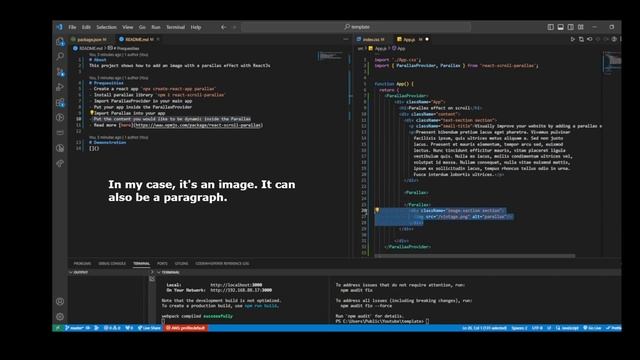Image resolution: width=640 pixels, height=360 pixels.
Task: Click the Run code play icon in editor toolbar
Action: pyautogui.click(x=573, y=39)
